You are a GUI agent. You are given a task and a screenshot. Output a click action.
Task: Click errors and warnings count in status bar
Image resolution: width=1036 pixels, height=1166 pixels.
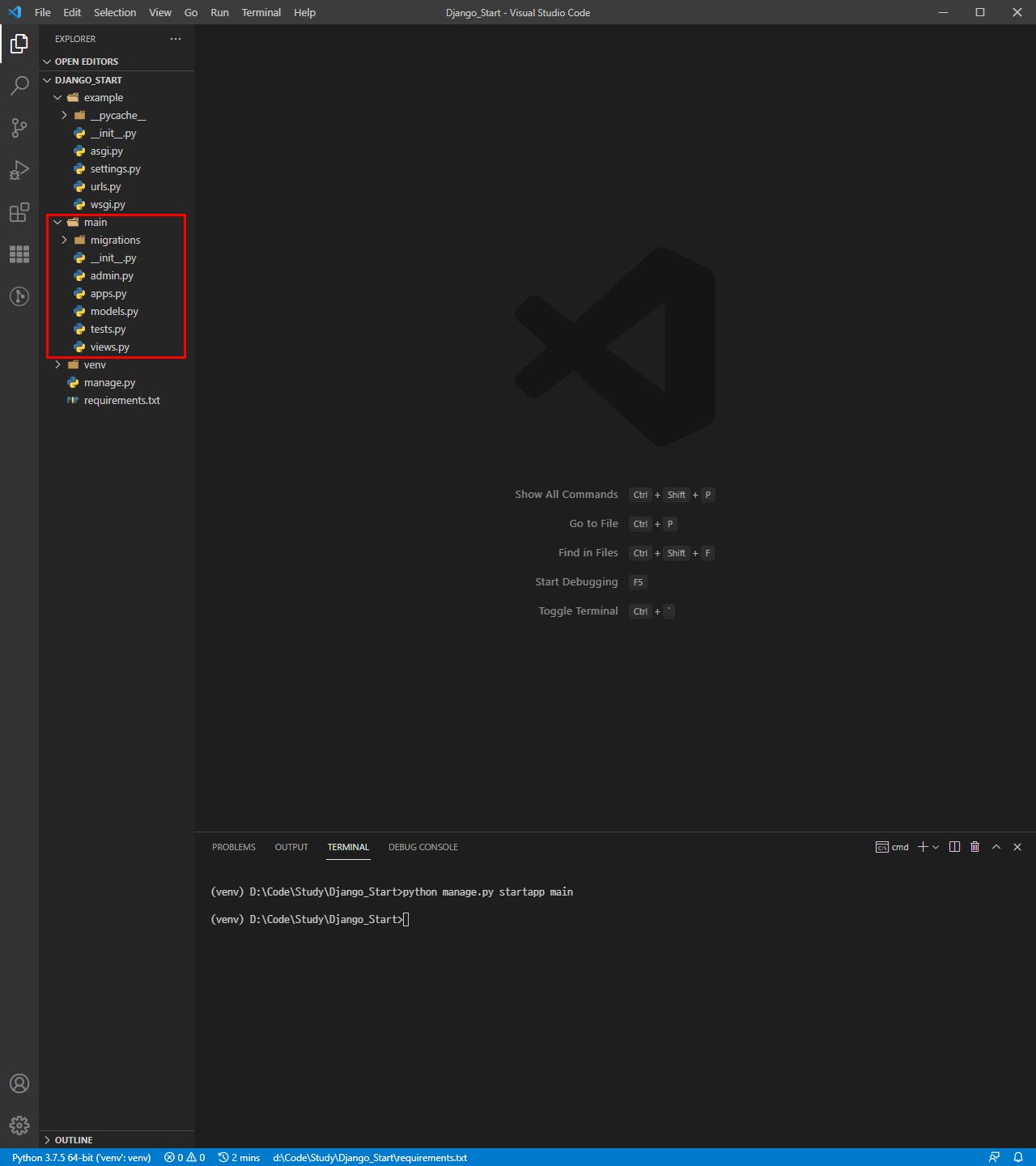click(185, 1157)
